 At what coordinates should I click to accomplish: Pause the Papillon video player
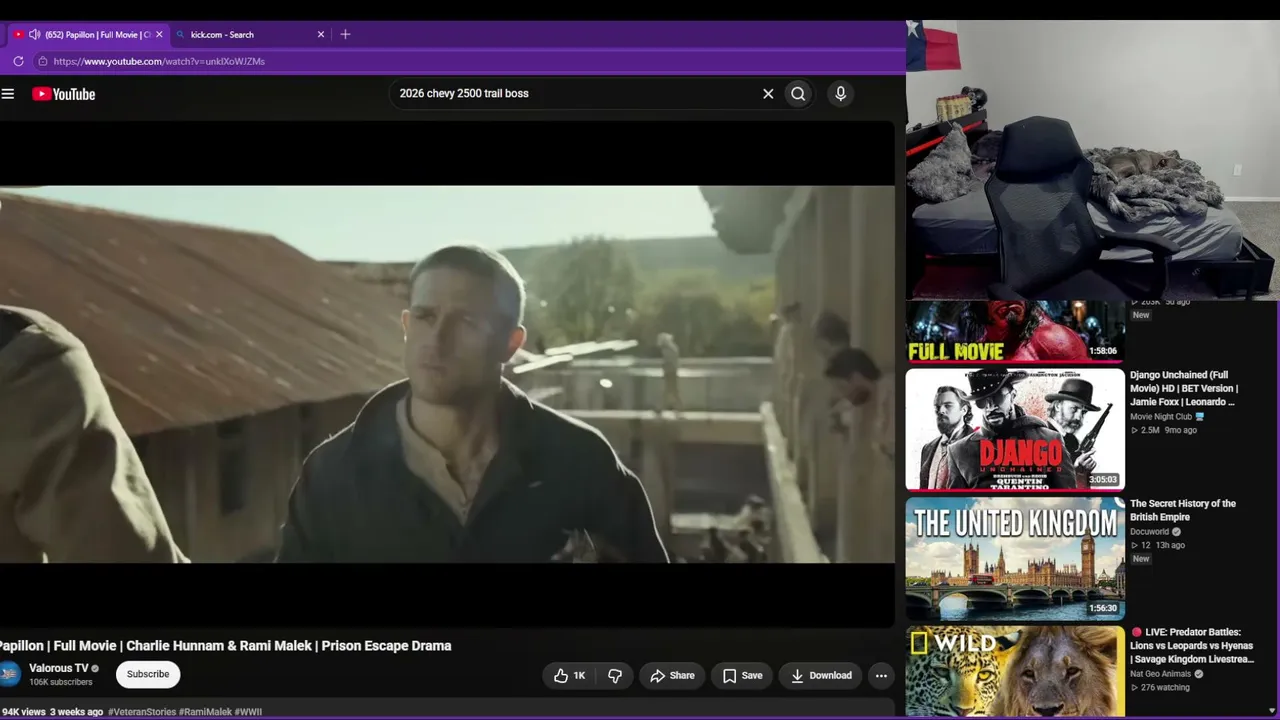(447, 374)
